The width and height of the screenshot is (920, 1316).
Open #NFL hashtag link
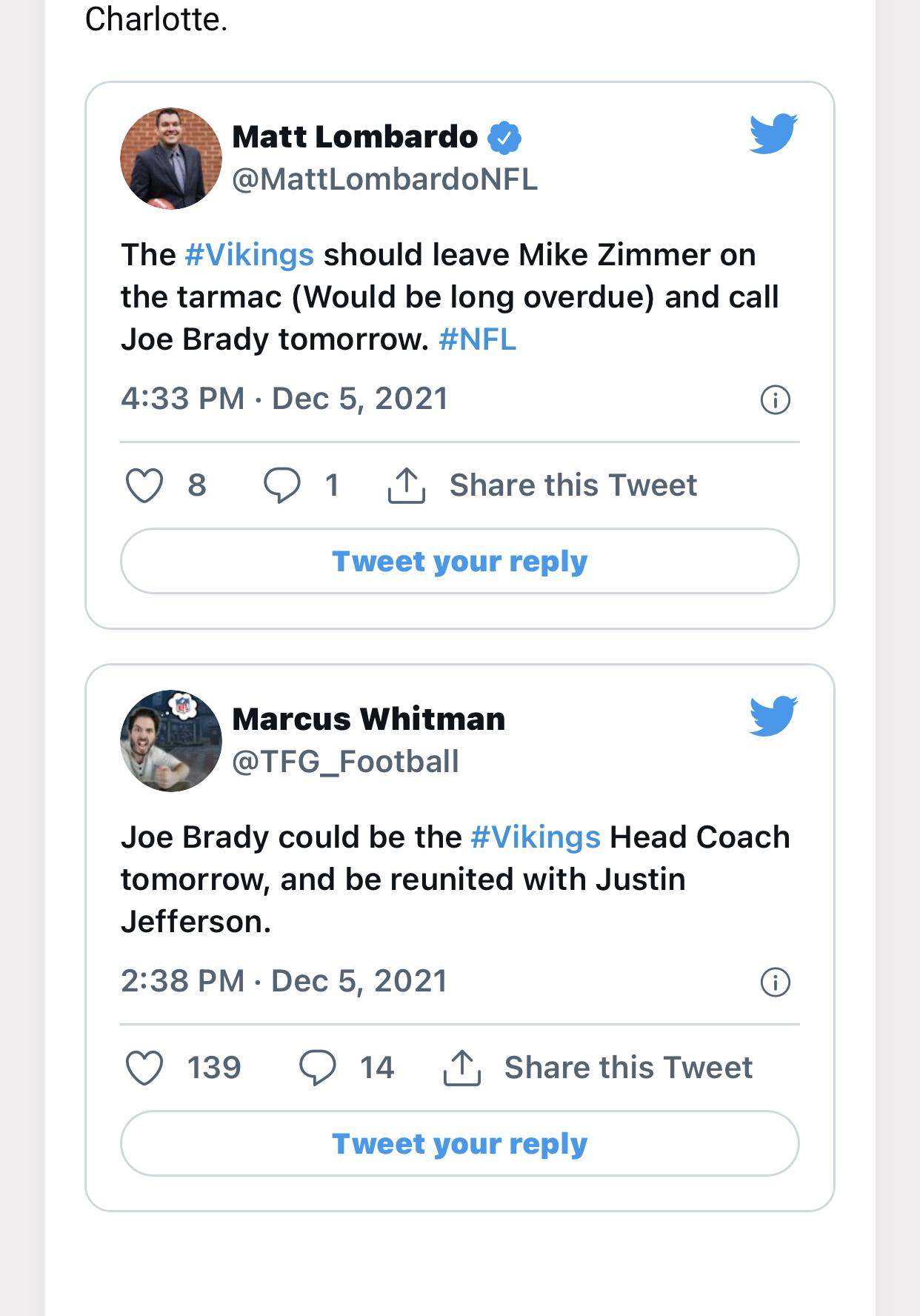(x=477, y=339)
